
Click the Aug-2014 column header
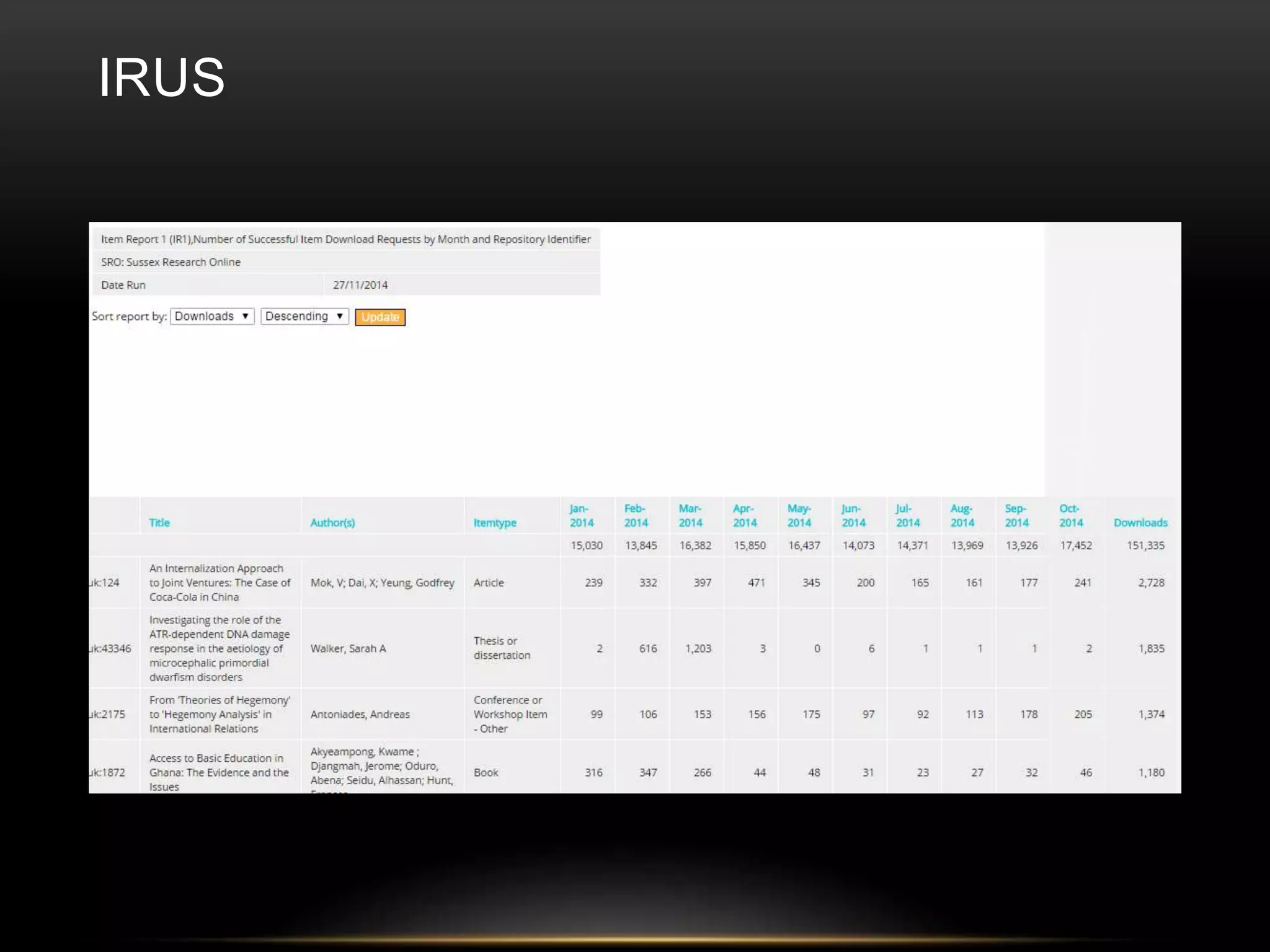[962, 516]
